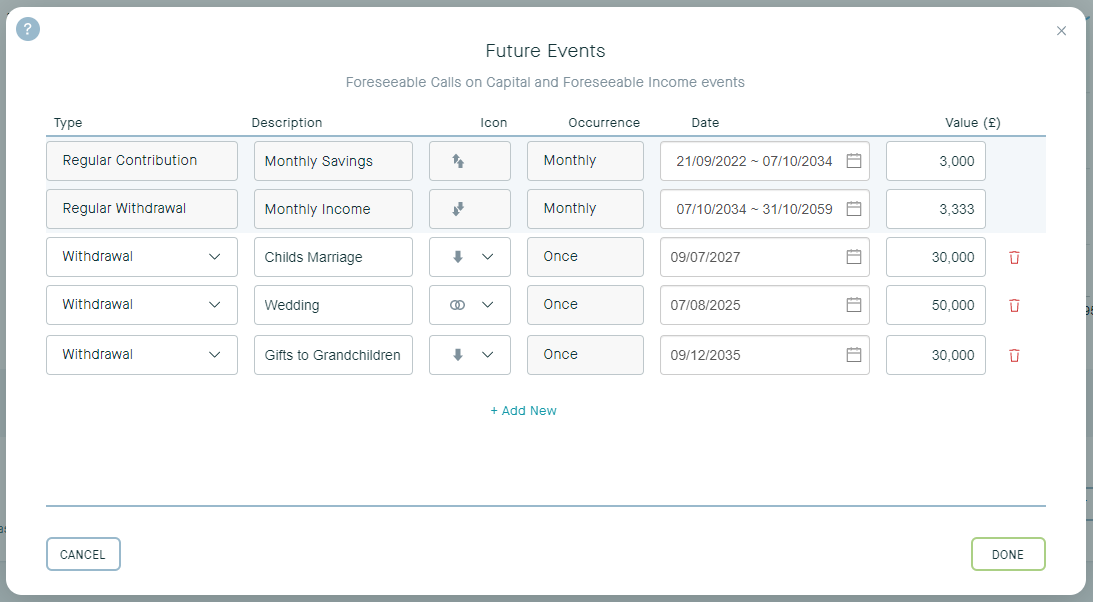Click the trash icon for Childs Marriage
1093x602 pixels.
click(x=1014, y=257)
